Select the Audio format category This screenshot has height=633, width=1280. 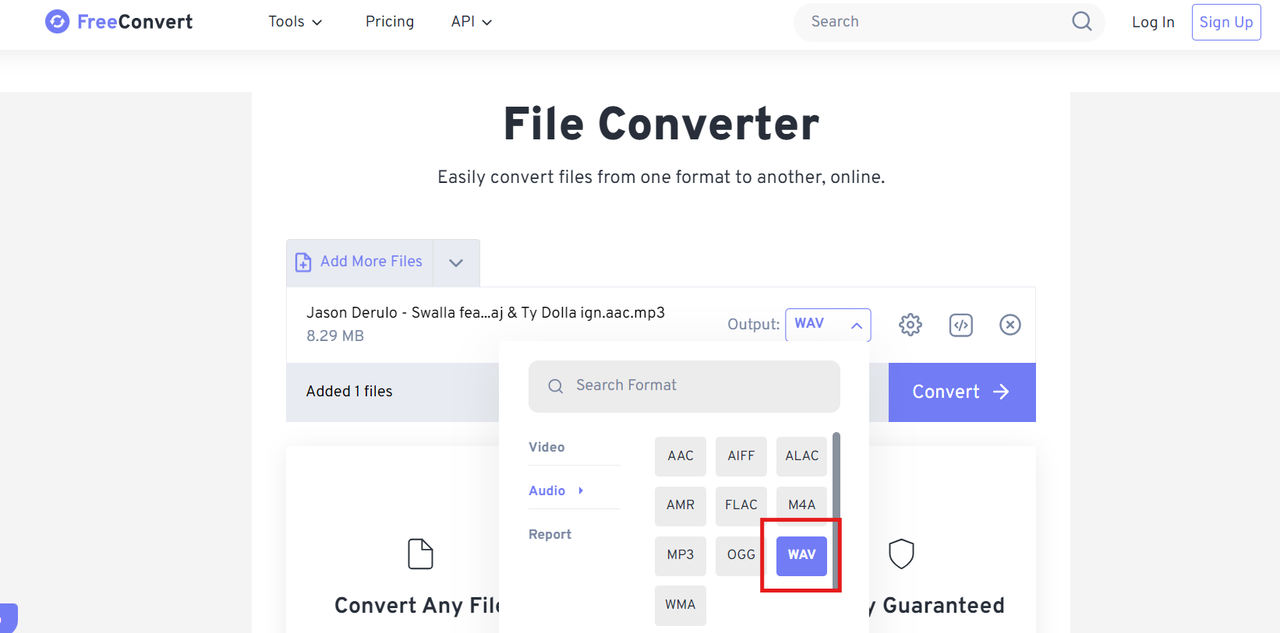(547, 491)
